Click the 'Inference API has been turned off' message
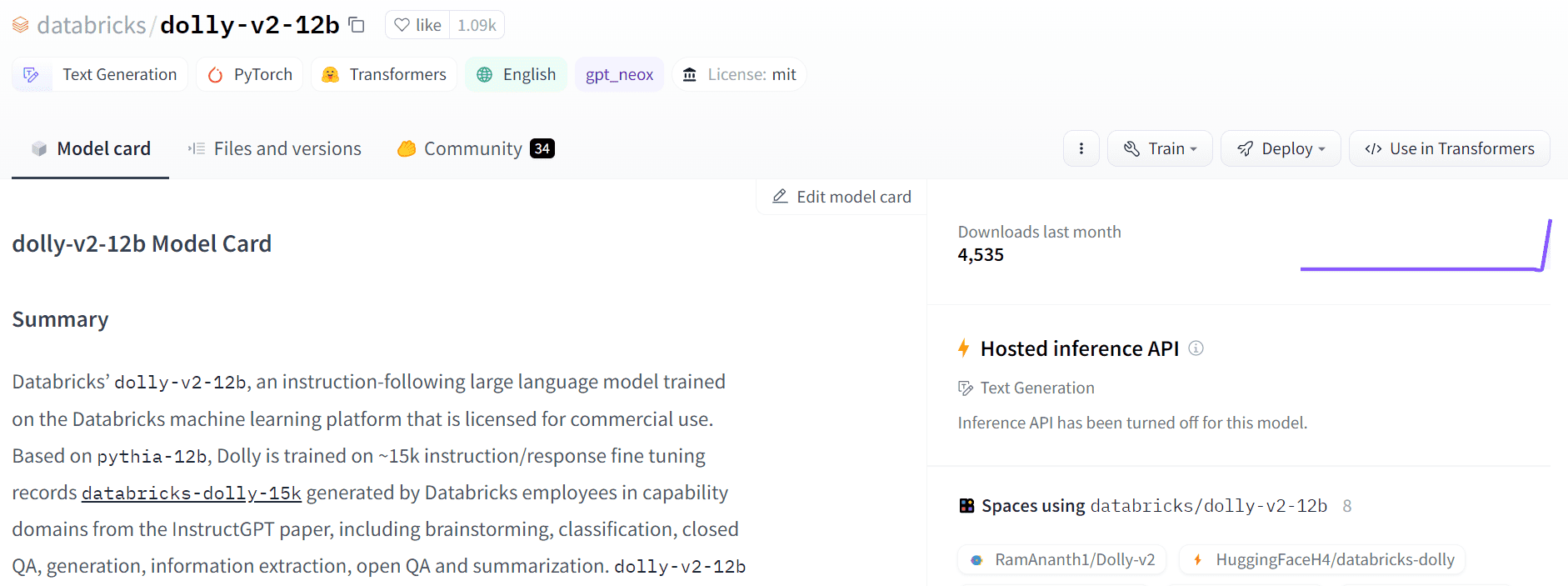Screen dimensions: 1568x586 [1132, 423]
